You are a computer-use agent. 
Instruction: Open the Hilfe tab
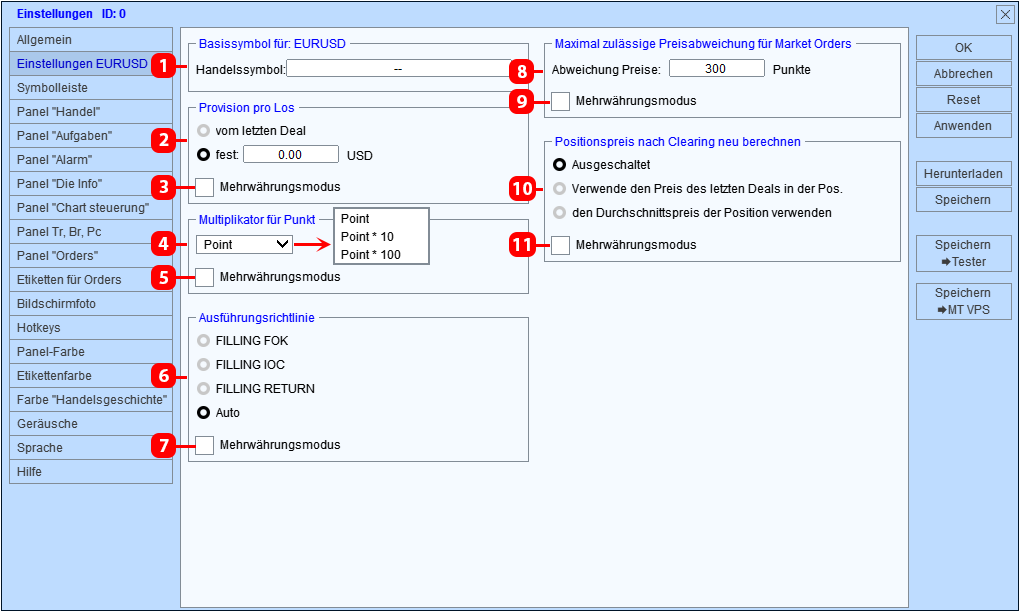pos(91,472)
